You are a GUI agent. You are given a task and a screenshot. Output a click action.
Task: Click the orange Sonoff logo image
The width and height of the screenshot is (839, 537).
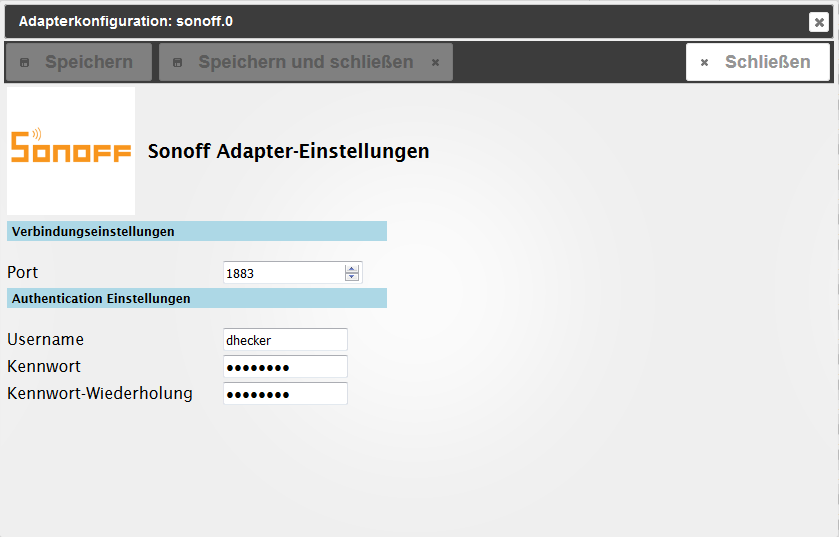(71, 151)
